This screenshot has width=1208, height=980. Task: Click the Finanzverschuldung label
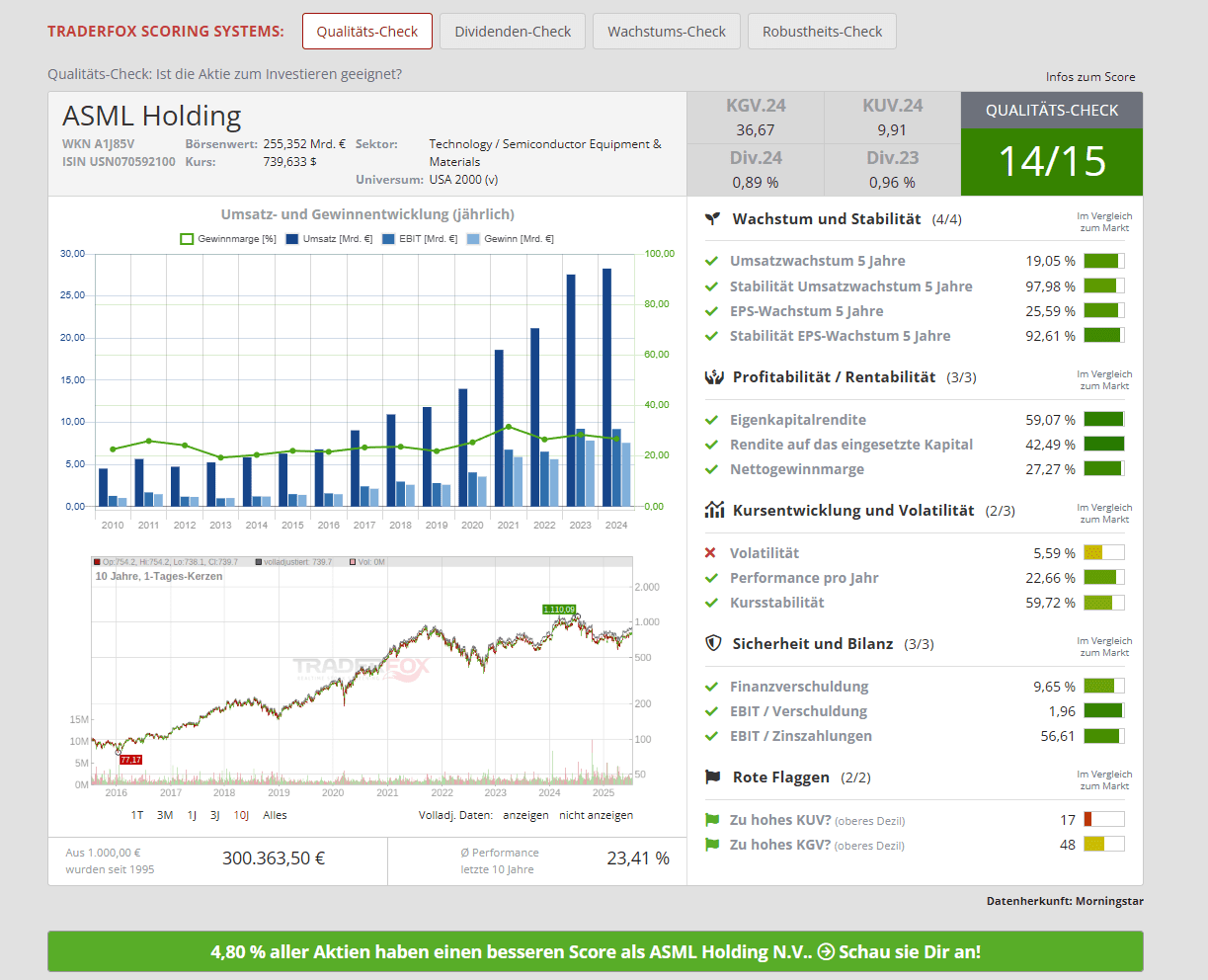(799, 687)
